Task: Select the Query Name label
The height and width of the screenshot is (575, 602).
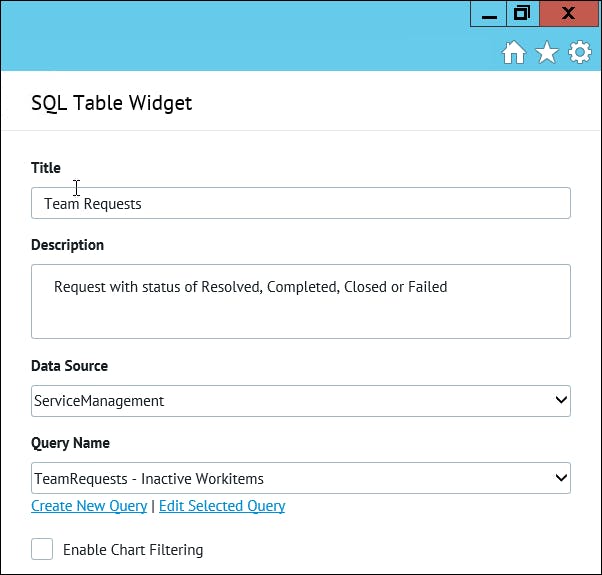Action: [x=71, y=443]
